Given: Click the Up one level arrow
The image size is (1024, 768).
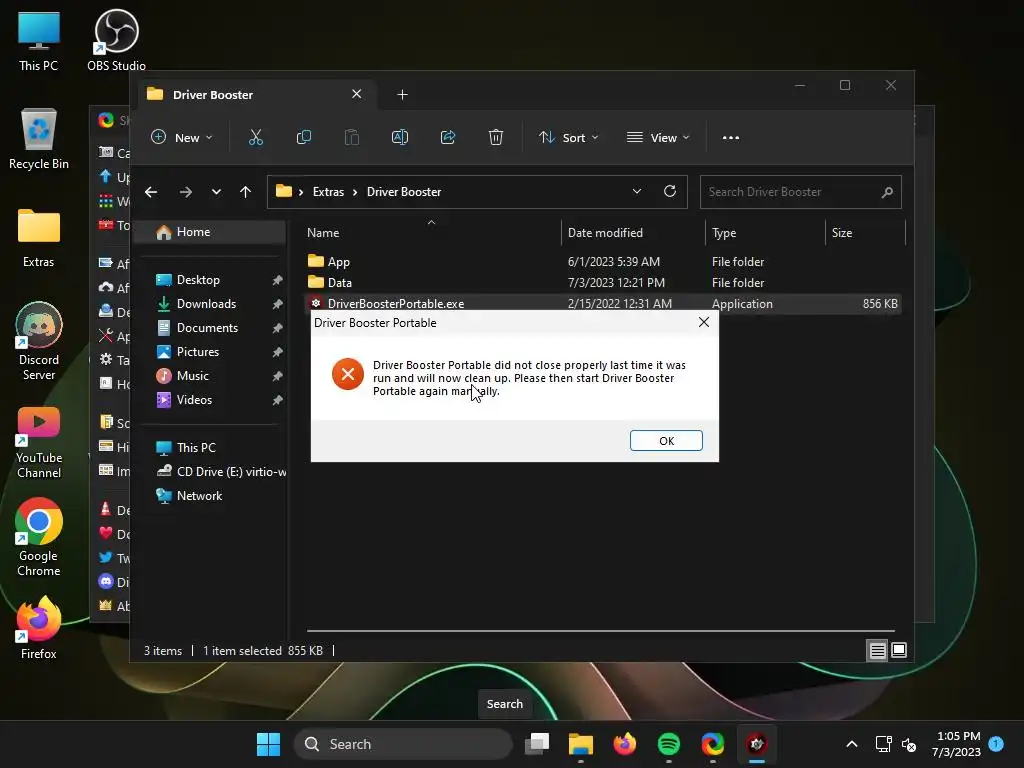Looking at the screenshot, I should (x=246, y=192).
